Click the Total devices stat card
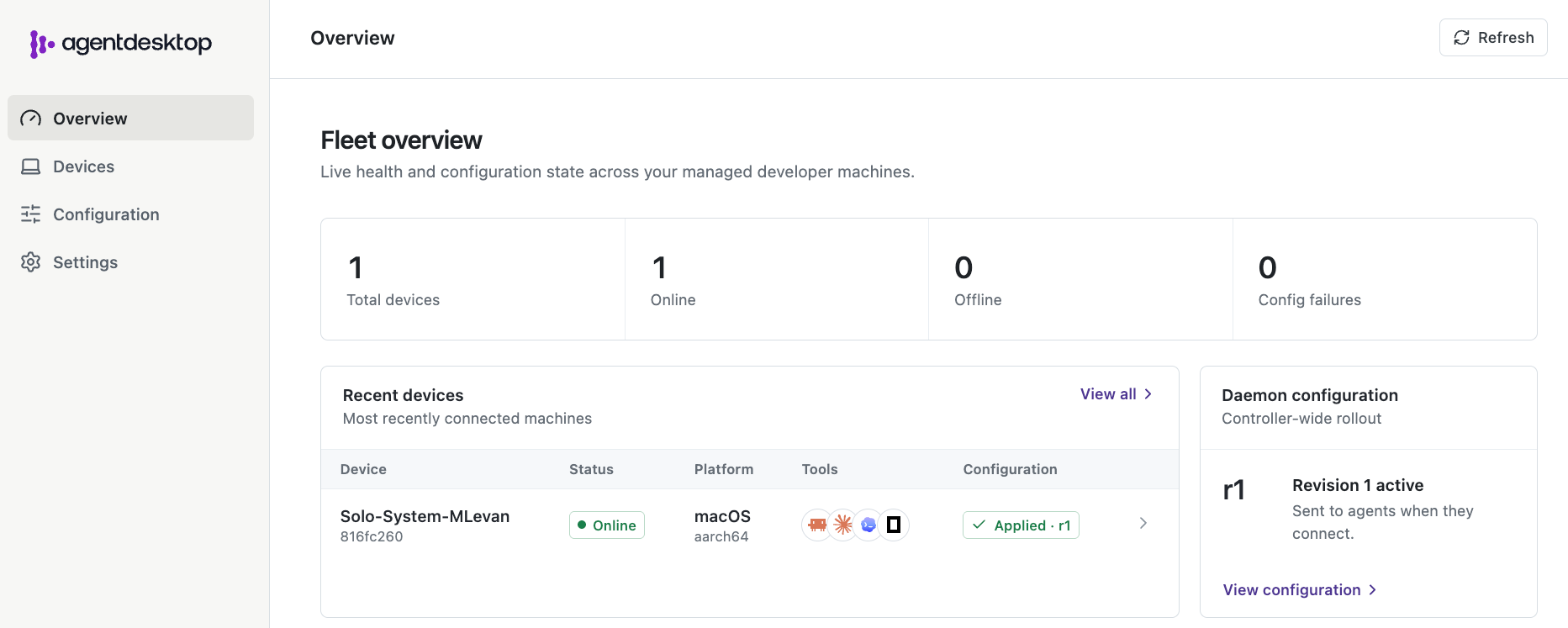 pos(473,279)
